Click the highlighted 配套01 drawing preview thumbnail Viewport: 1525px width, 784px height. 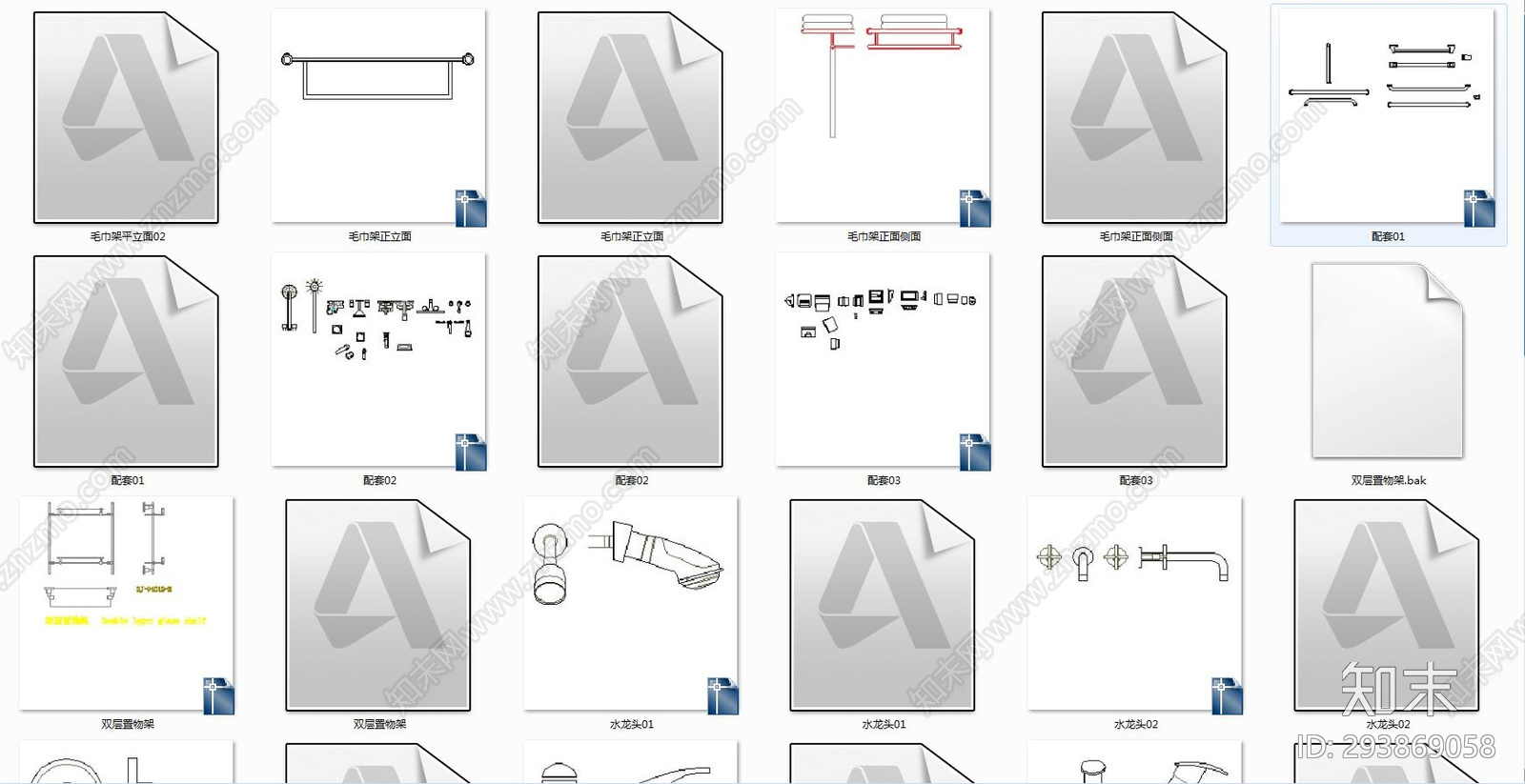pyautogui.click(x=1387, y=116)
